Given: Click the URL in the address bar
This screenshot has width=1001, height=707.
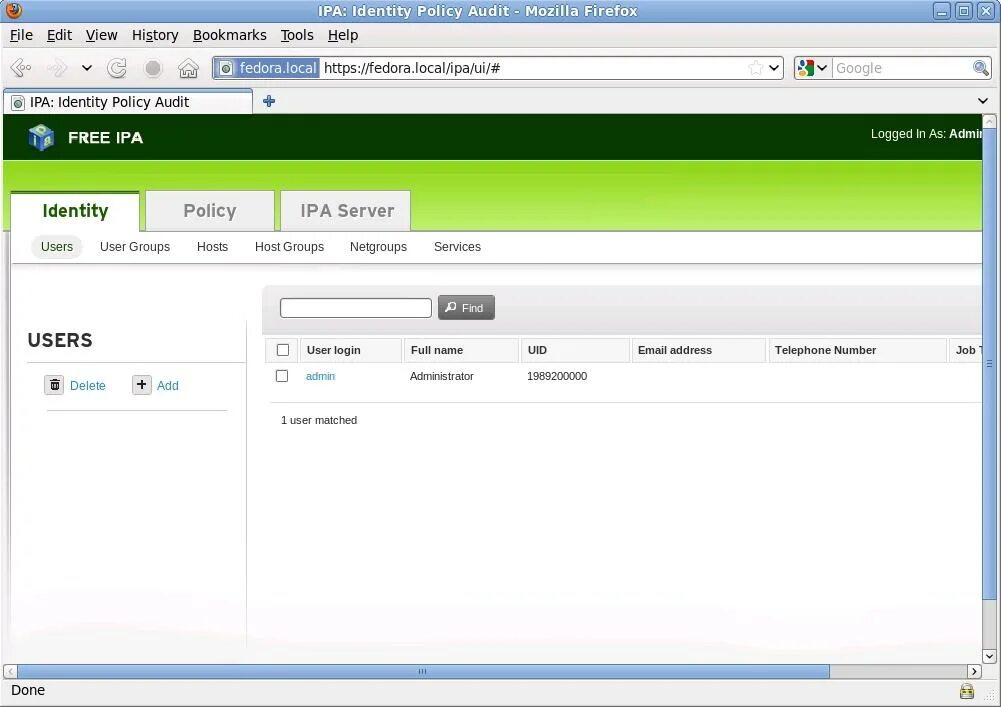Looking at the screenshot, I should 412,68.
